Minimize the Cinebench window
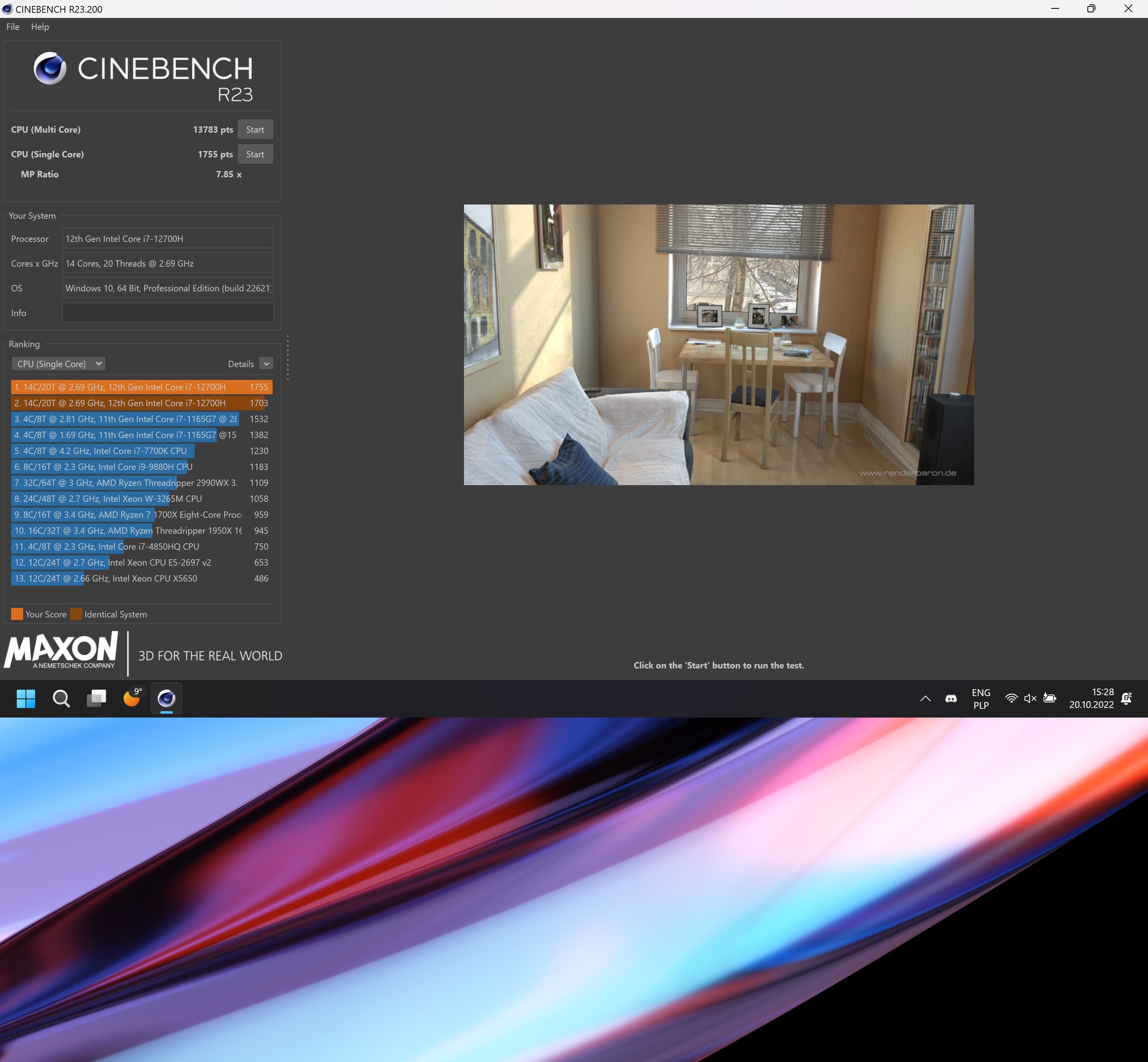1148x1062 pixels. point(1055,9)
